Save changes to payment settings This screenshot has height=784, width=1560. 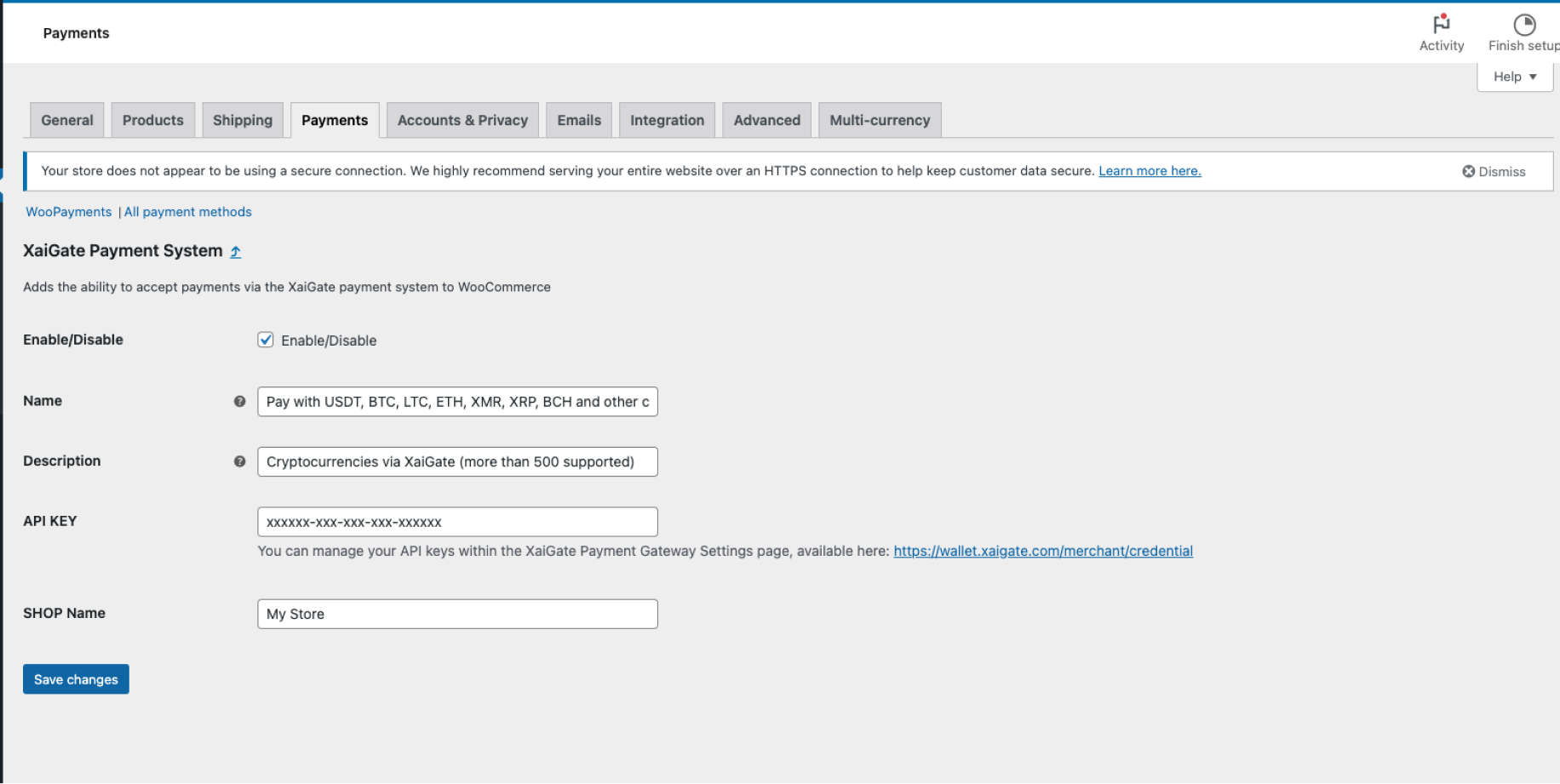[x=76, y=679]
